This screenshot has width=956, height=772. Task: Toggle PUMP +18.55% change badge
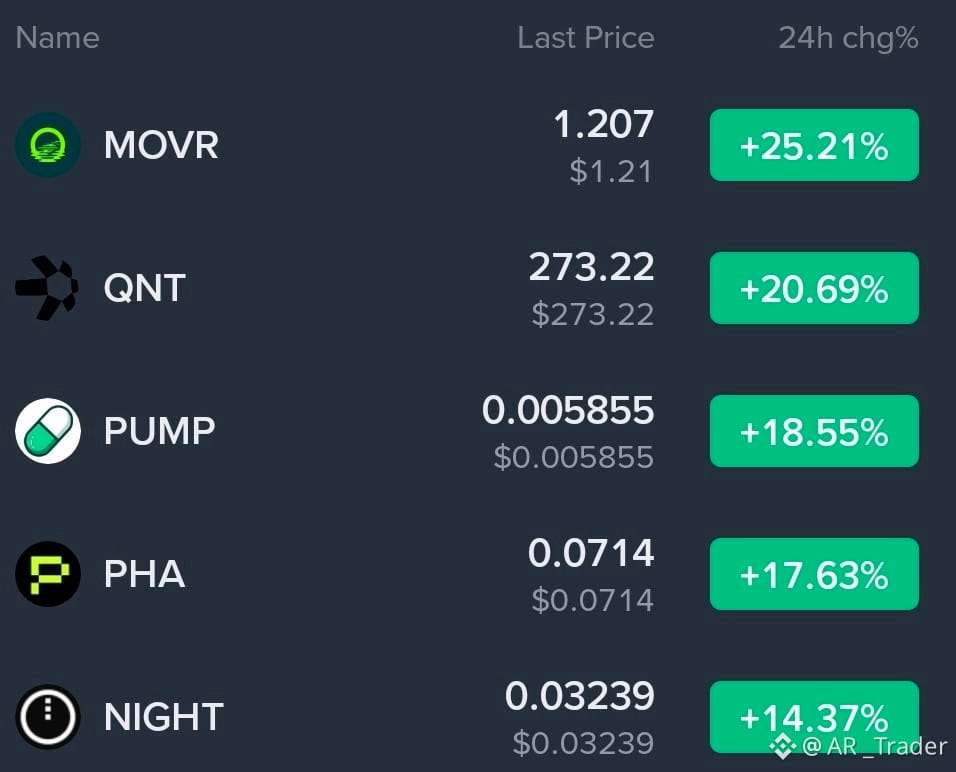coord(814,431)
